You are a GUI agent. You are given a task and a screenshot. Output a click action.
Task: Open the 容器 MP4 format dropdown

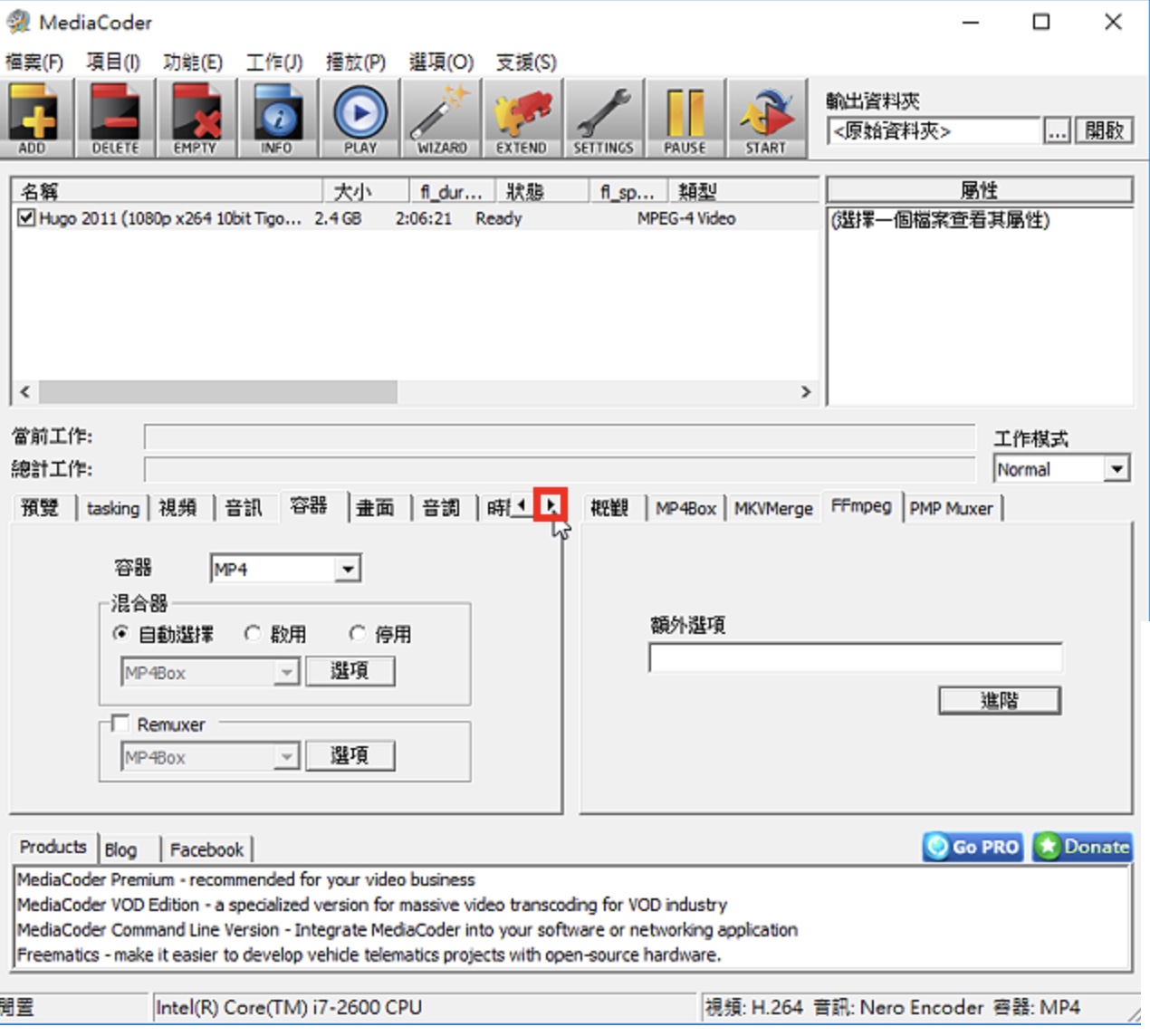tap(347, 569)
